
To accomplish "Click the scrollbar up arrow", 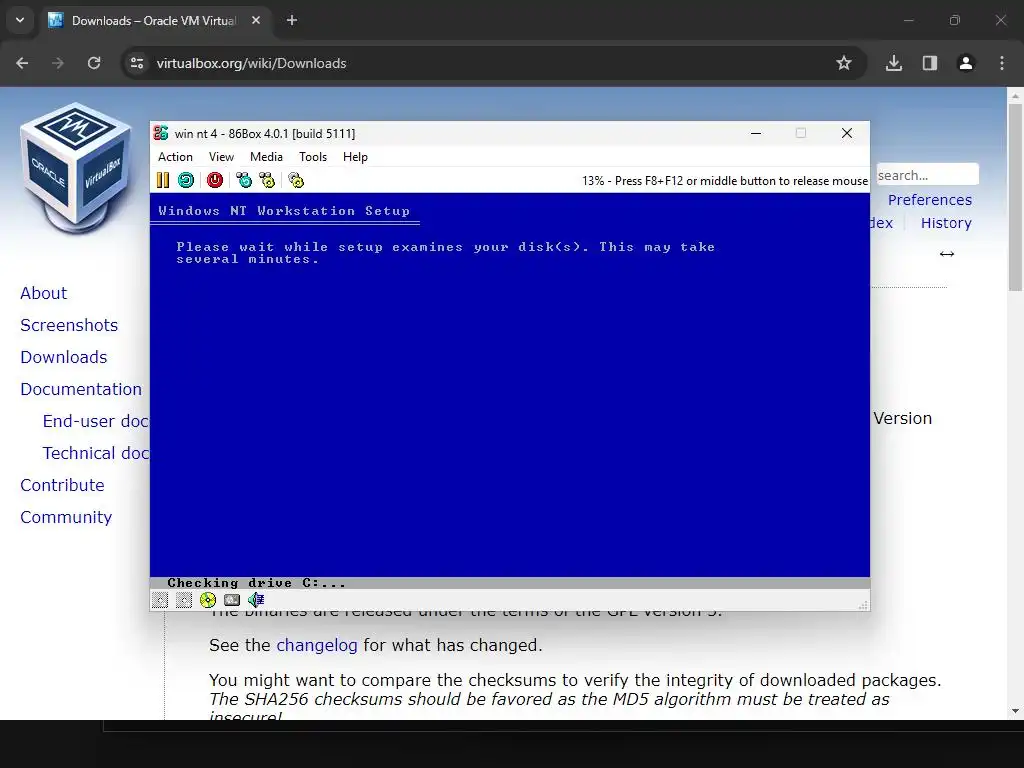I will 1015,95.
